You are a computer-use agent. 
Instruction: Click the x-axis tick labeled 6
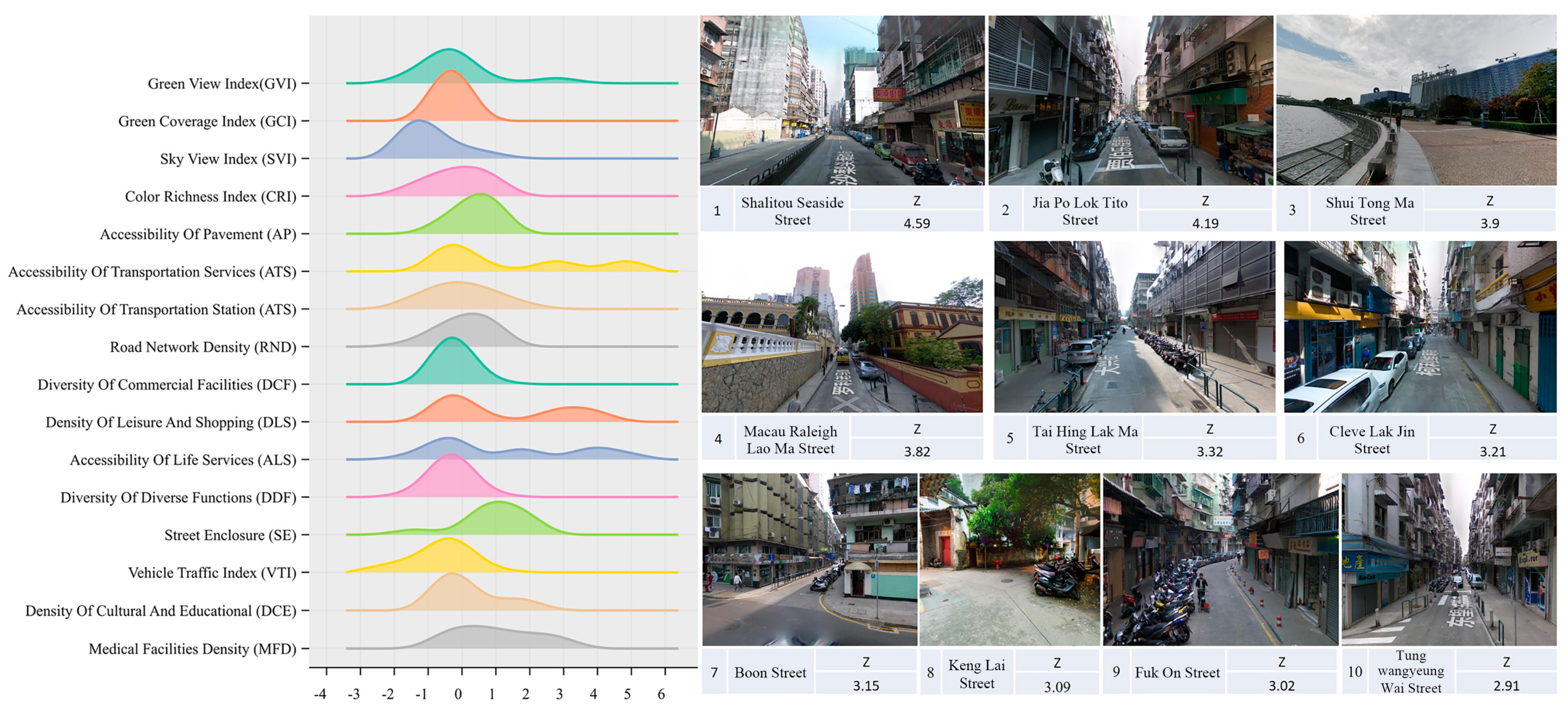click(x=661, y=694)
